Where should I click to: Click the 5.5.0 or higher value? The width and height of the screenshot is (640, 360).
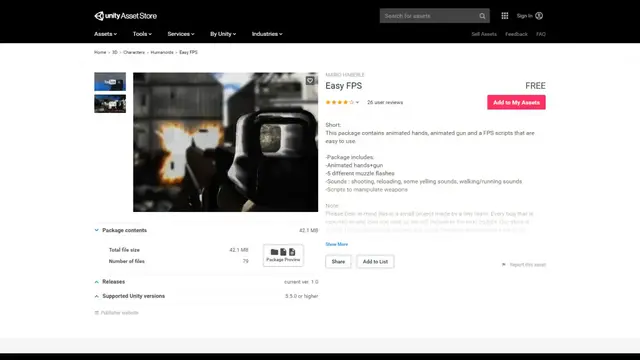301,296
